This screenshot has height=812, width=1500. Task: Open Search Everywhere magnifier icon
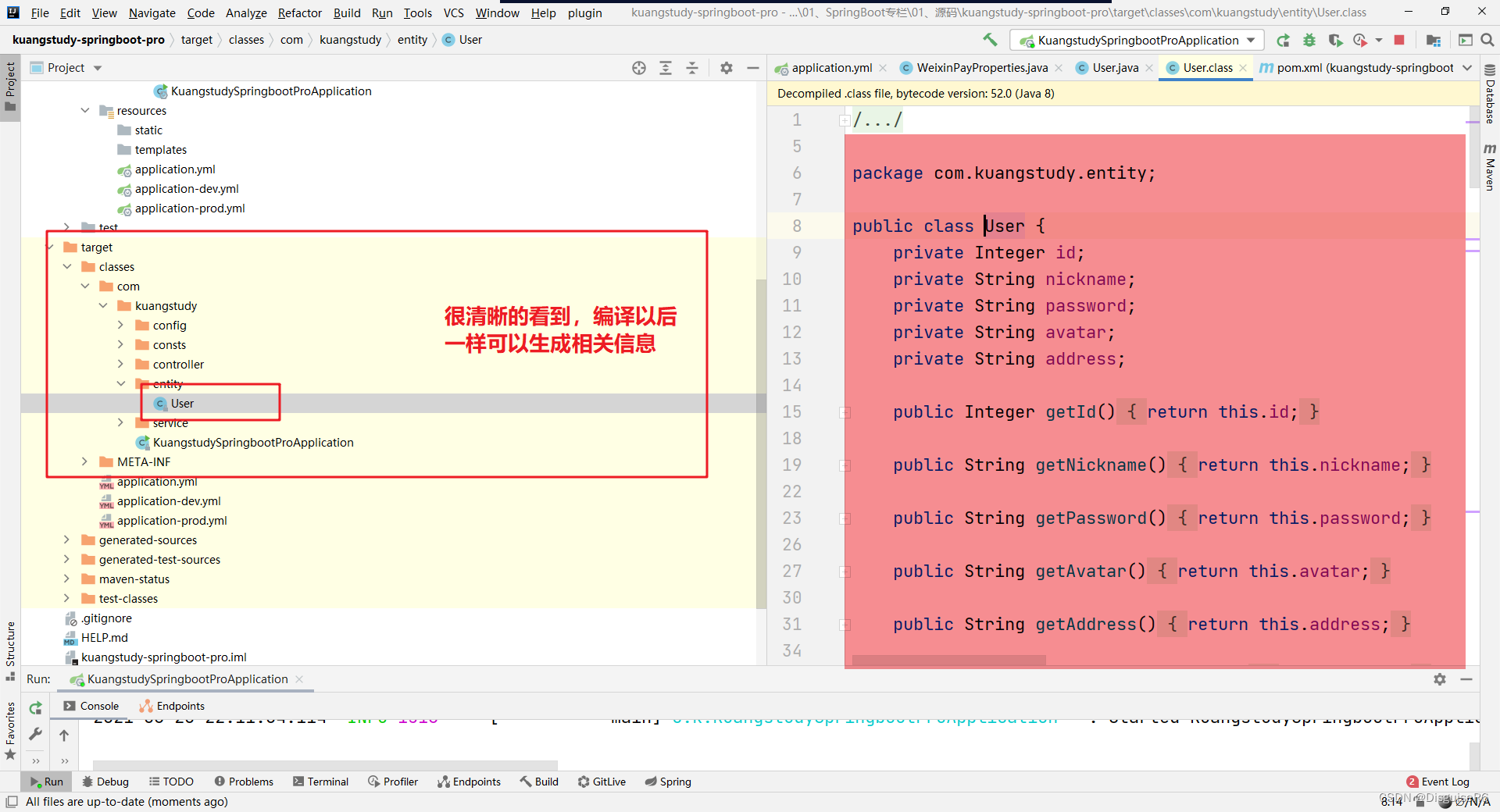(x=1487, y=40)
